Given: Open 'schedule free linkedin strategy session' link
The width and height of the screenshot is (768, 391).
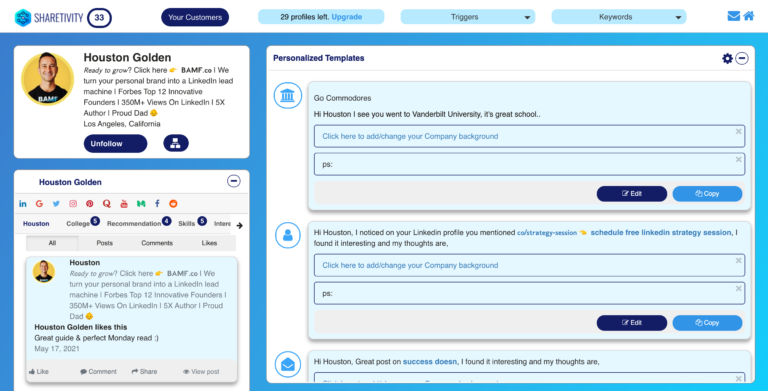Looking at the screenshot, I should [x=661, y=232].
